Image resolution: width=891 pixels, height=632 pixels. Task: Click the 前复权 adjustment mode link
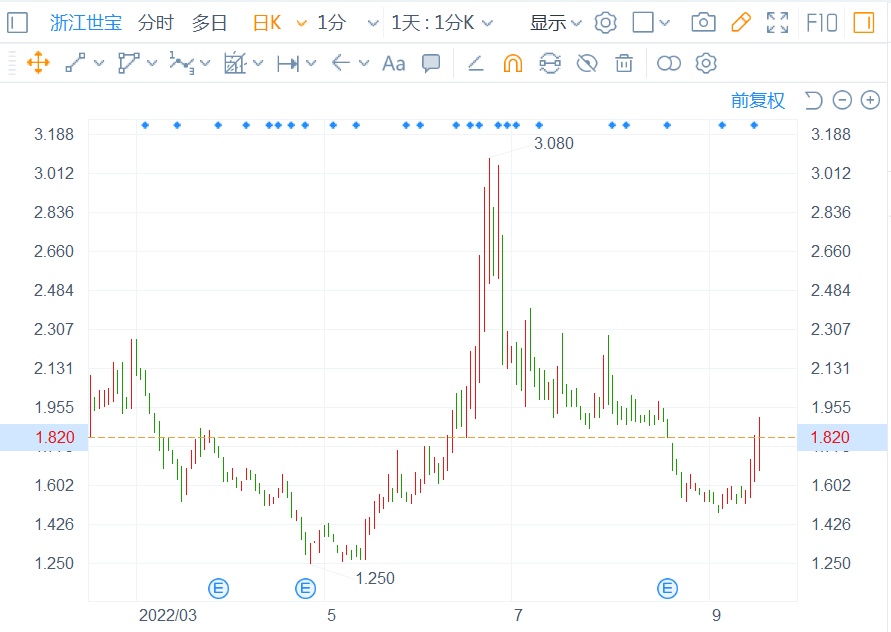(x=757, y=101)
